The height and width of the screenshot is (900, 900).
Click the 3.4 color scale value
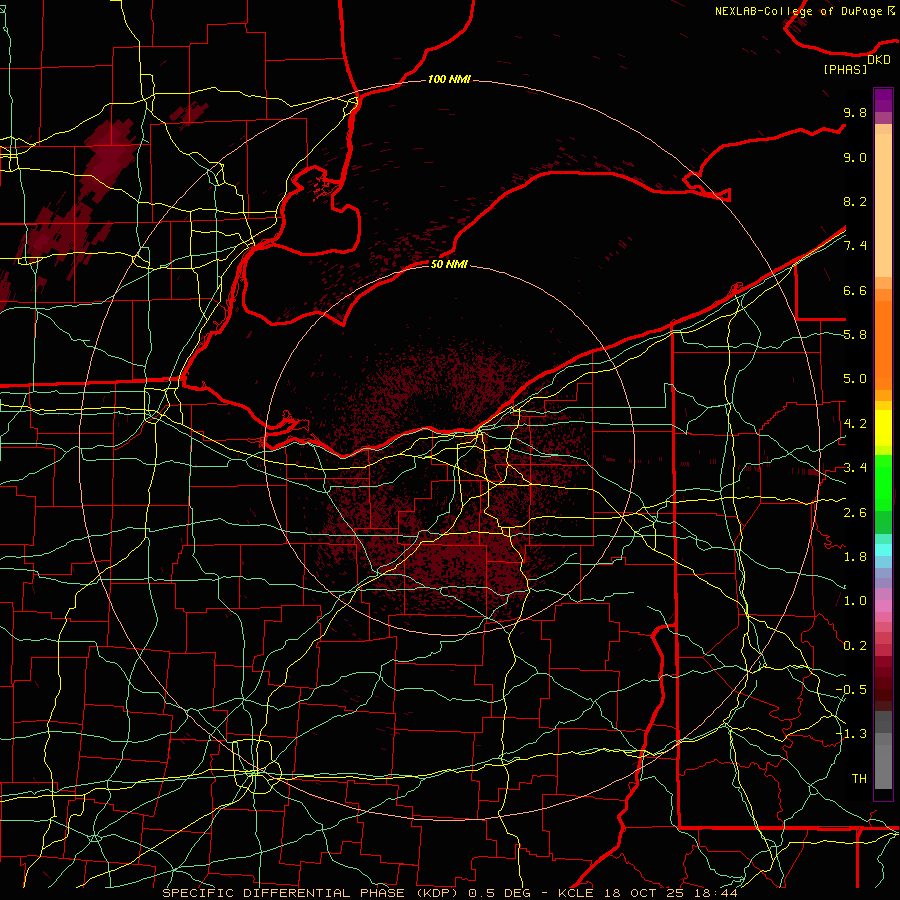855,468
